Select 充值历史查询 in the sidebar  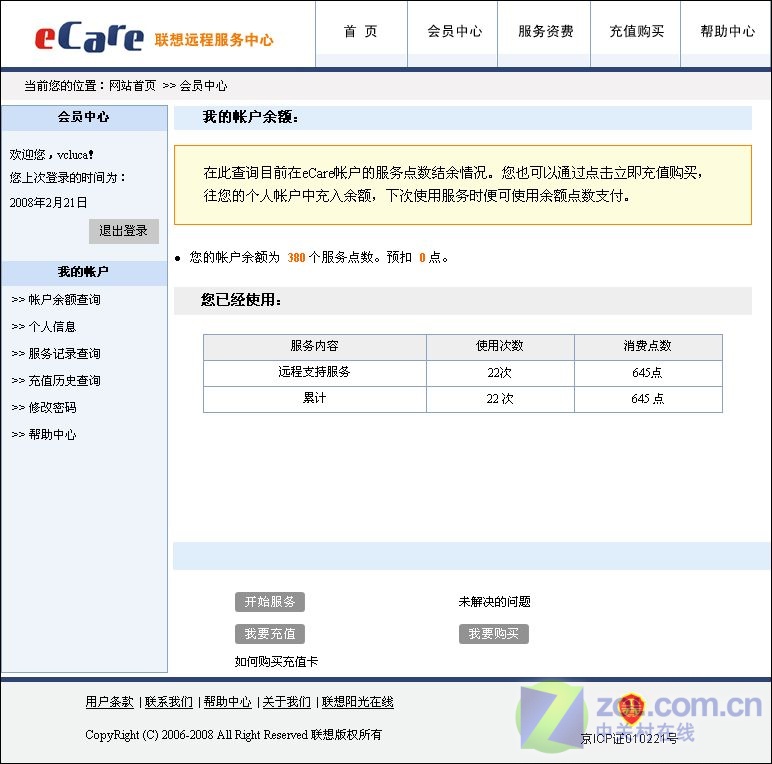tap(64, 381)
